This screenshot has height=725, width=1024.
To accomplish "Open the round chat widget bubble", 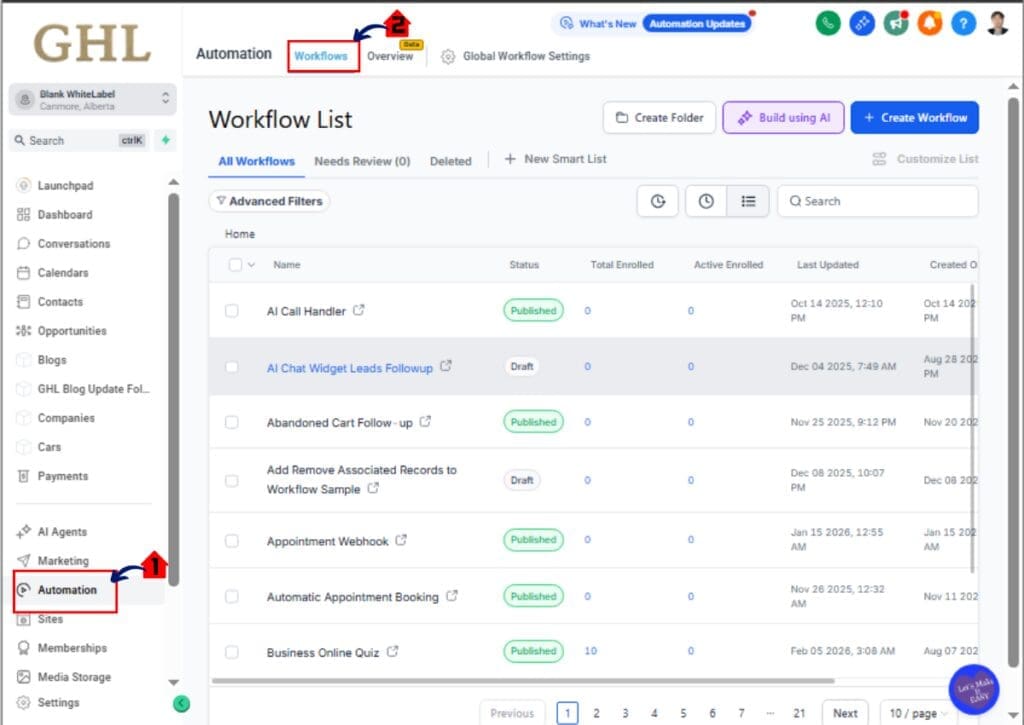I will pyautogui.click(x=974, y=689).
